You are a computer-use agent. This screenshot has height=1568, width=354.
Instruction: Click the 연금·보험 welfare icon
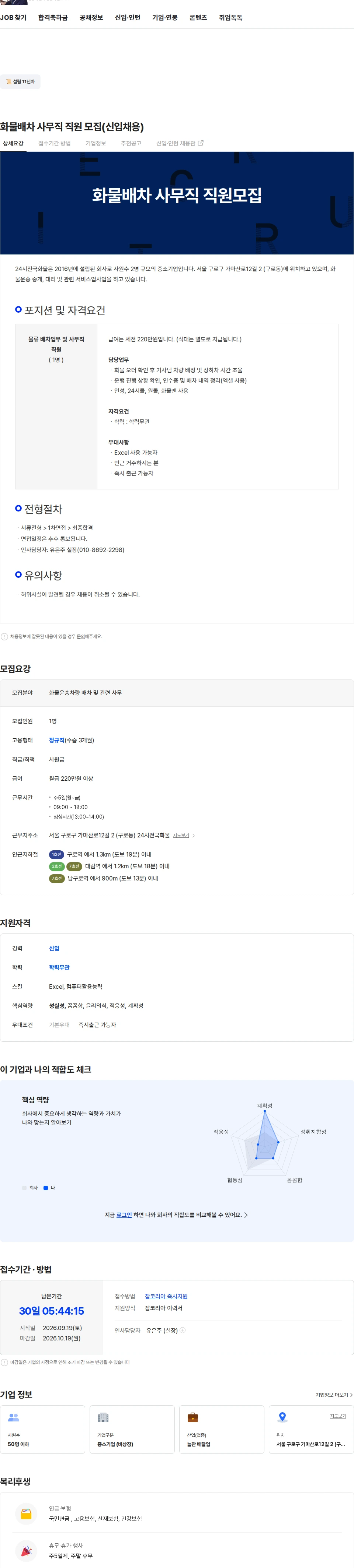pos(26,1513)
